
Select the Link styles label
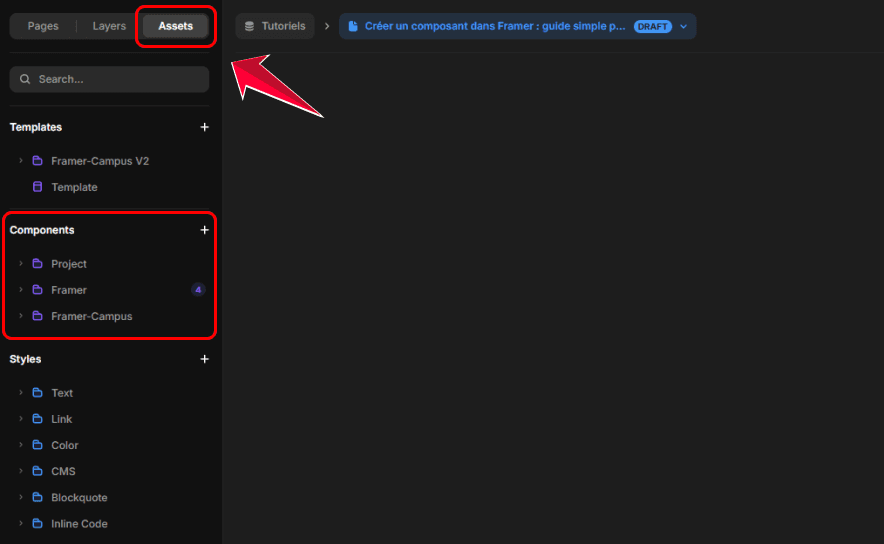click(x=61, y=419)
